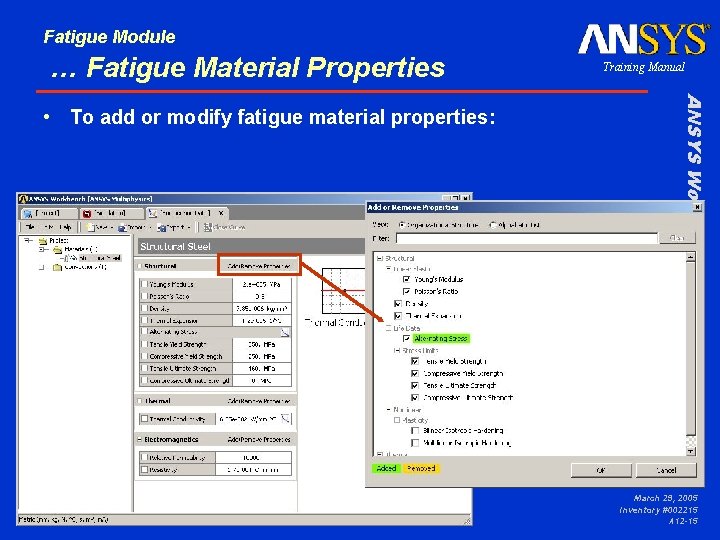Image resolution: width=720 pixels, height=540 pixels.
Task: Open the Project tab
Action: (x=50, y=214)
